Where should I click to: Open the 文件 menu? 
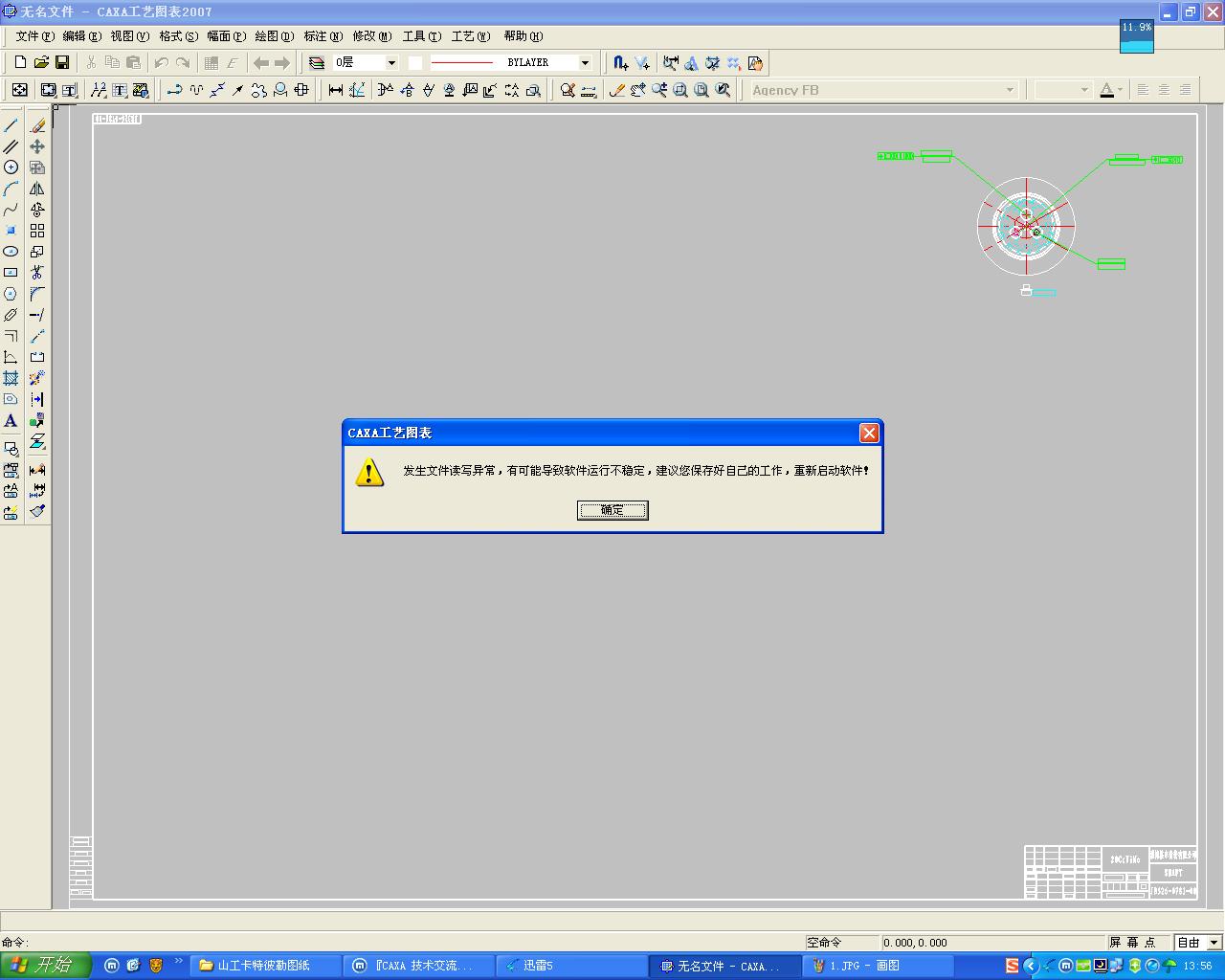(34, 36)
